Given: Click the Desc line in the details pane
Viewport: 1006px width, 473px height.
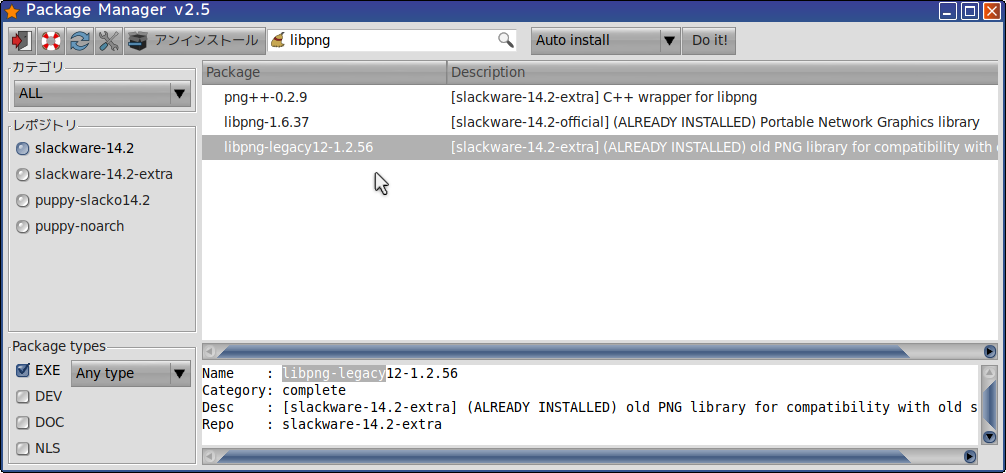Looking at the screenshot, I should click(590, 408).
